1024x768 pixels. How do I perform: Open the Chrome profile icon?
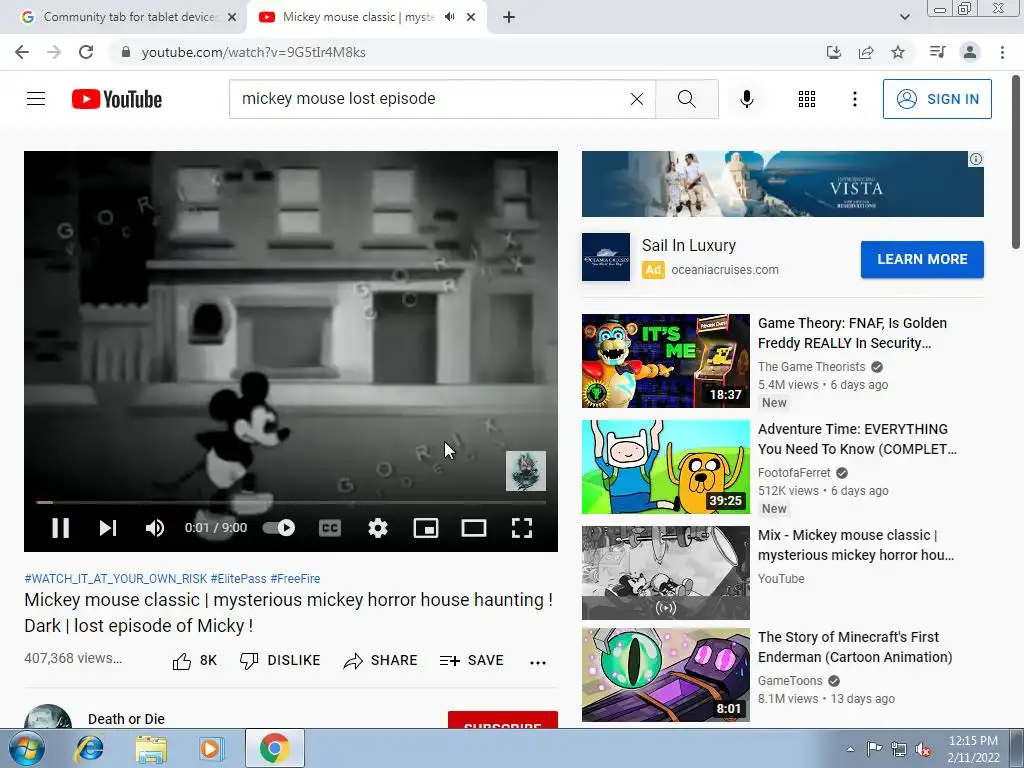point(970,52)
